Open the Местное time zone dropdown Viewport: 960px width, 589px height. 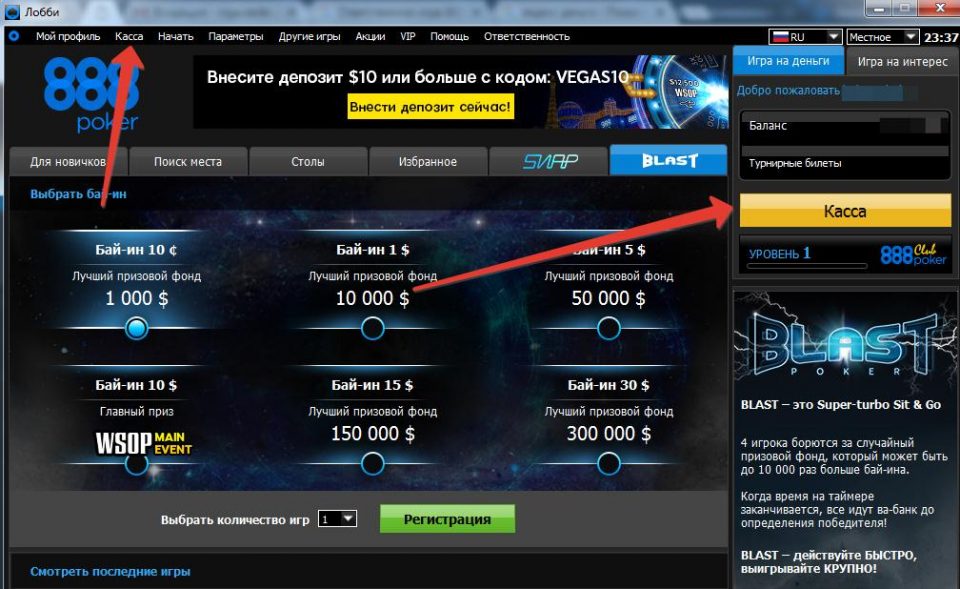910,37
